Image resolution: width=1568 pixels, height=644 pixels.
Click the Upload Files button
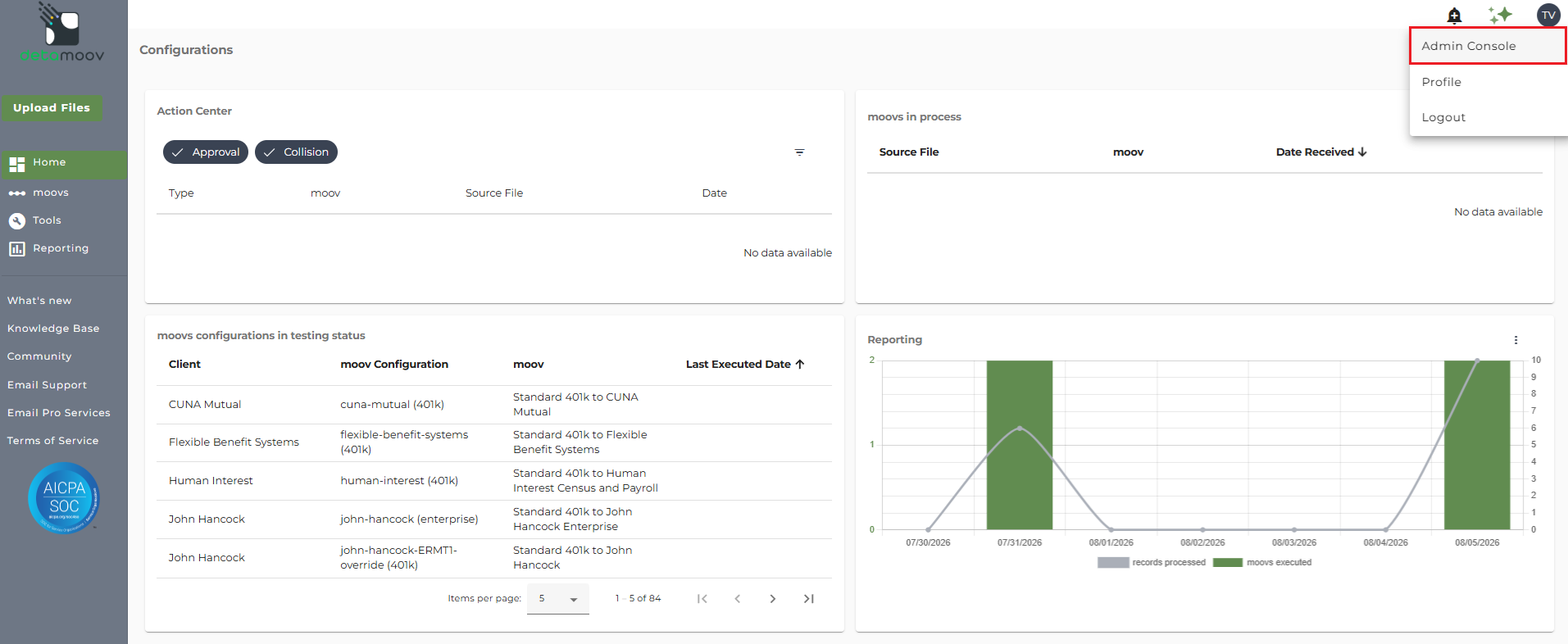[x=52, y=108]
